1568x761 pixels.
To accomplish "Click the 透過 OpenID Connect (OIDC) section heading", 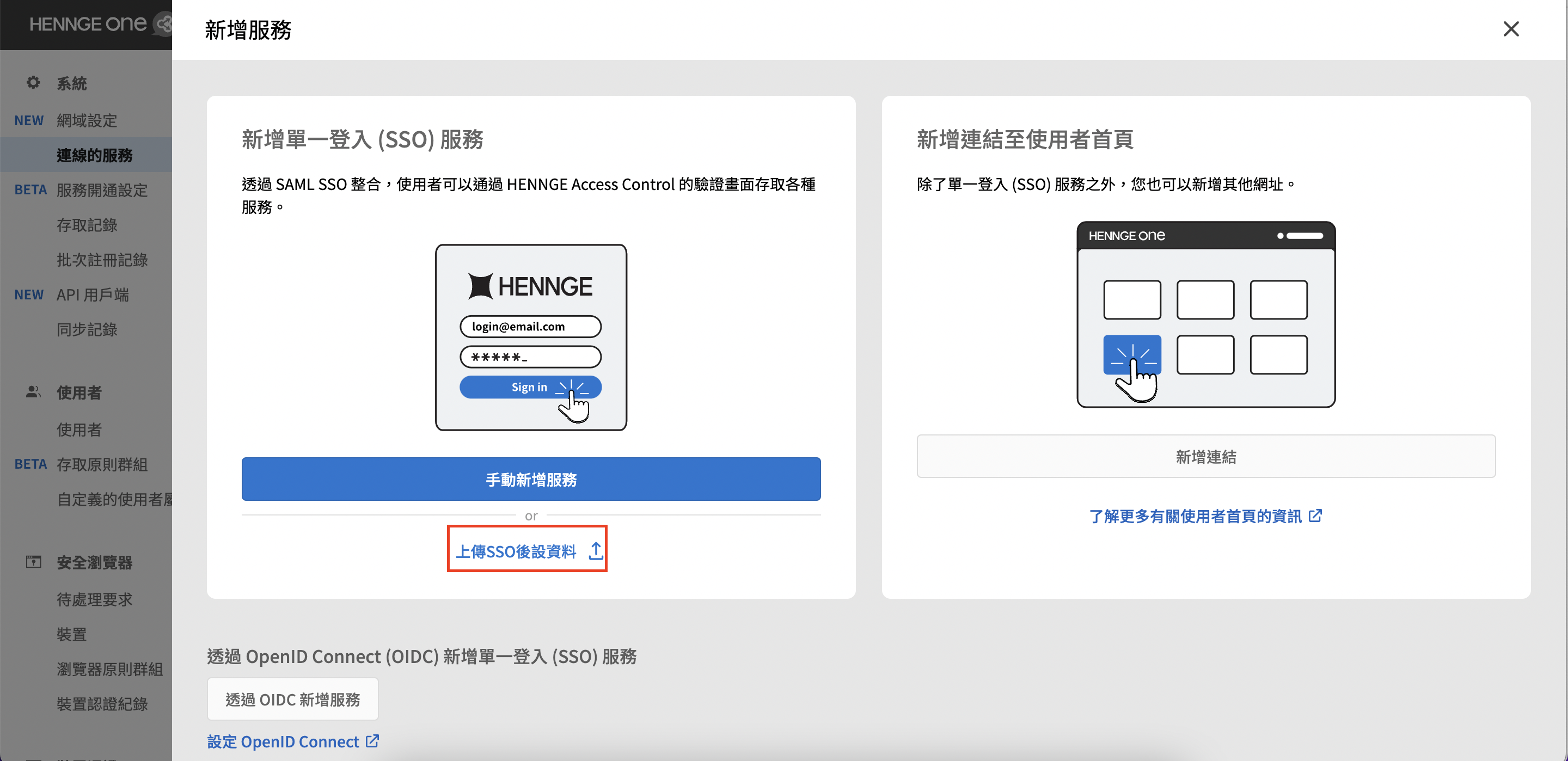I will (422, 656).
